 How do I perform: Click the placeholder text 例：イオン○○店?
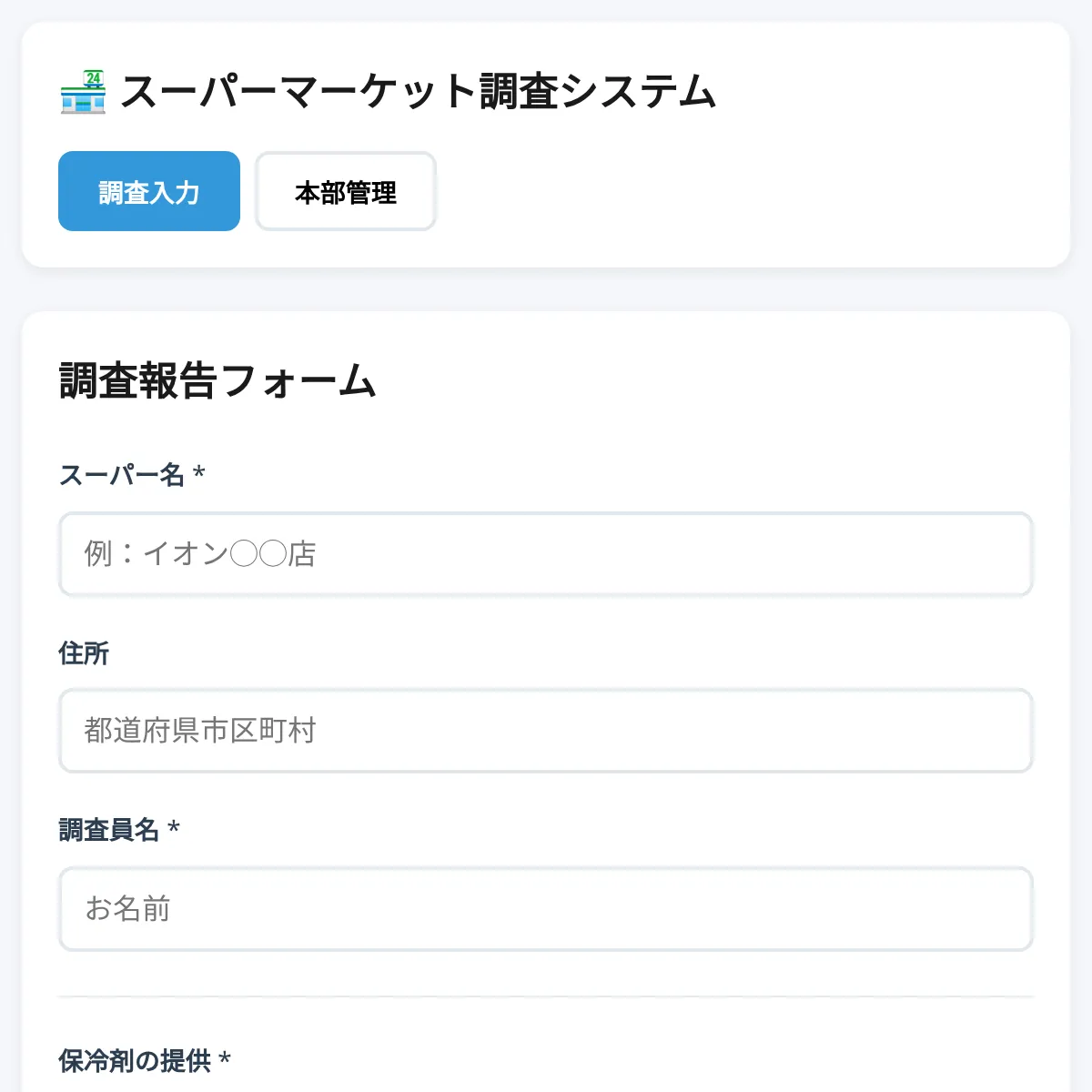point(200,555)
